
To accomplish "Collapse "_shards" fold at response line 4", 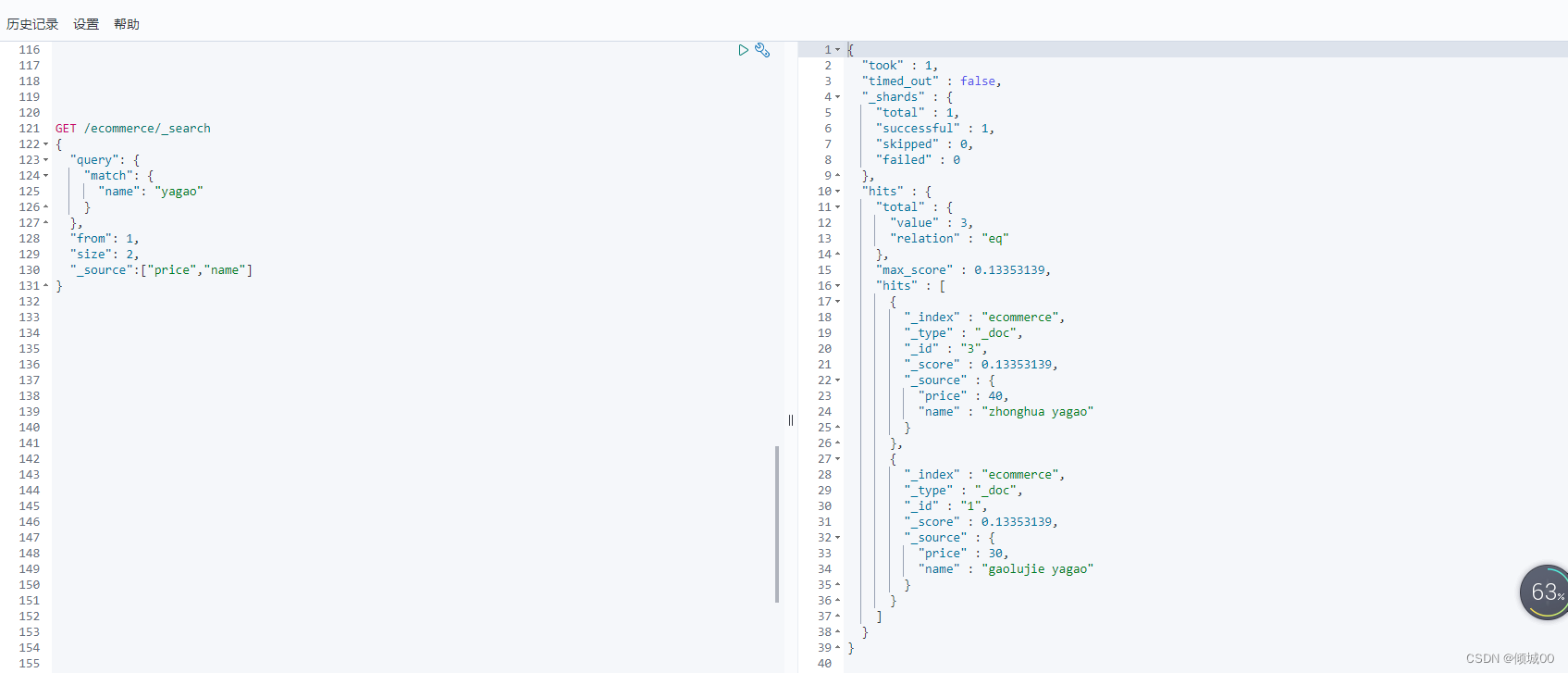I will pyautogui.click(x=838, y=97).
